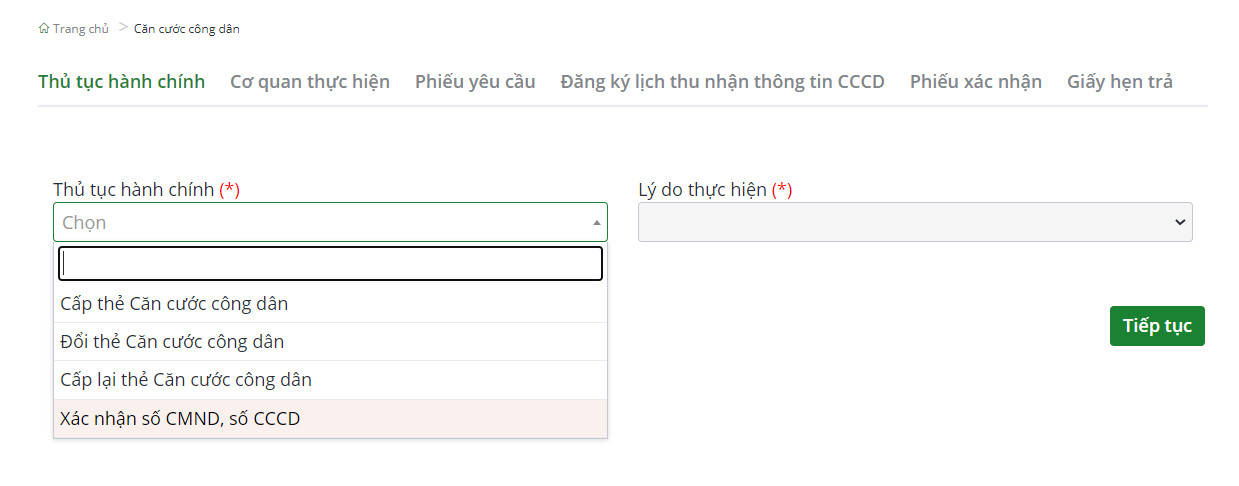The image size is (1239, 486).
Task: Click the Chọn procedure combo box
Action: point(330,222)
